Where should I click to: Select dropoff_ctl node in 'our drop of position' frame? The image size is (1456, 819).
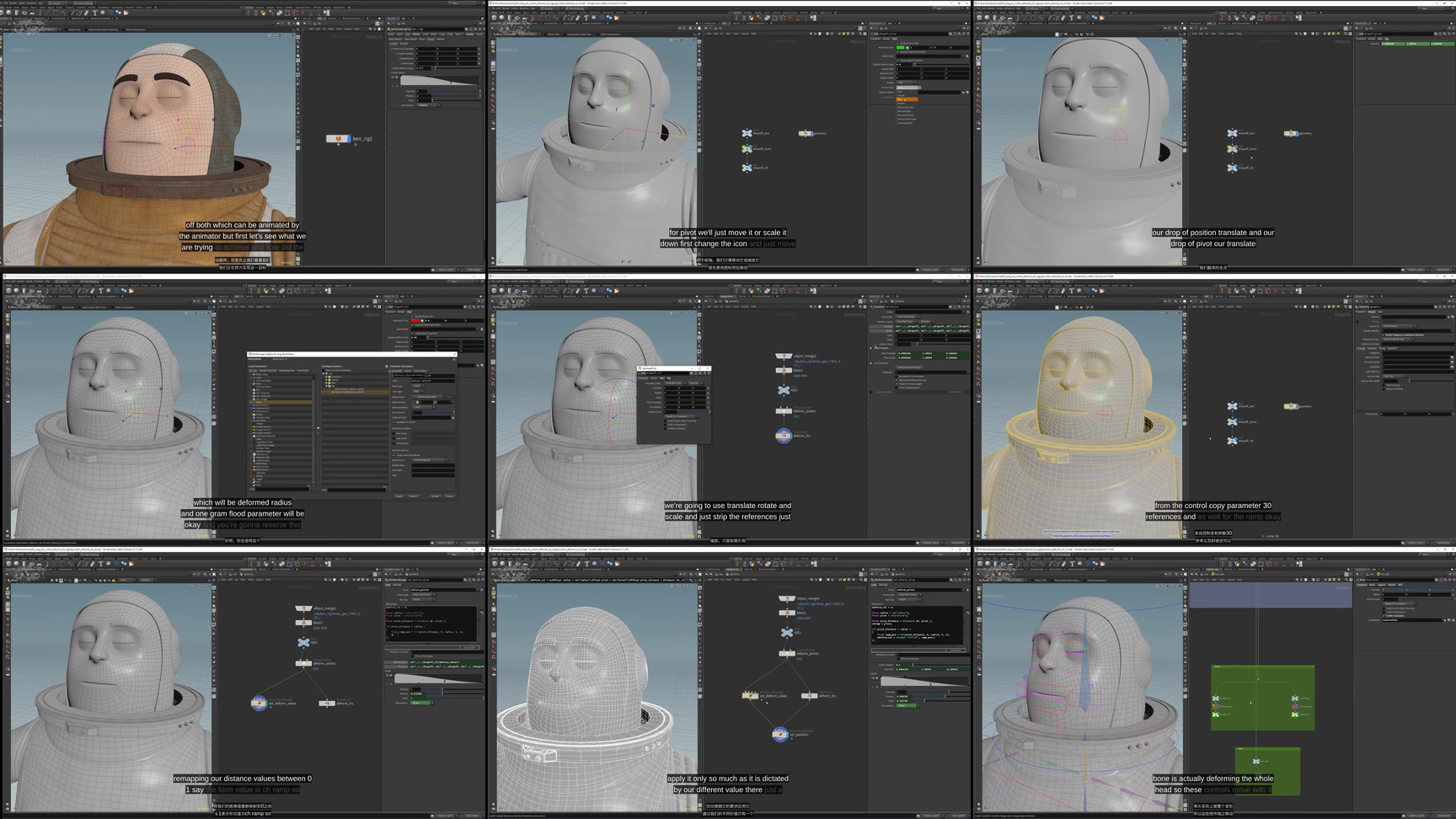pyautogui.click(x=1232, y=168)
